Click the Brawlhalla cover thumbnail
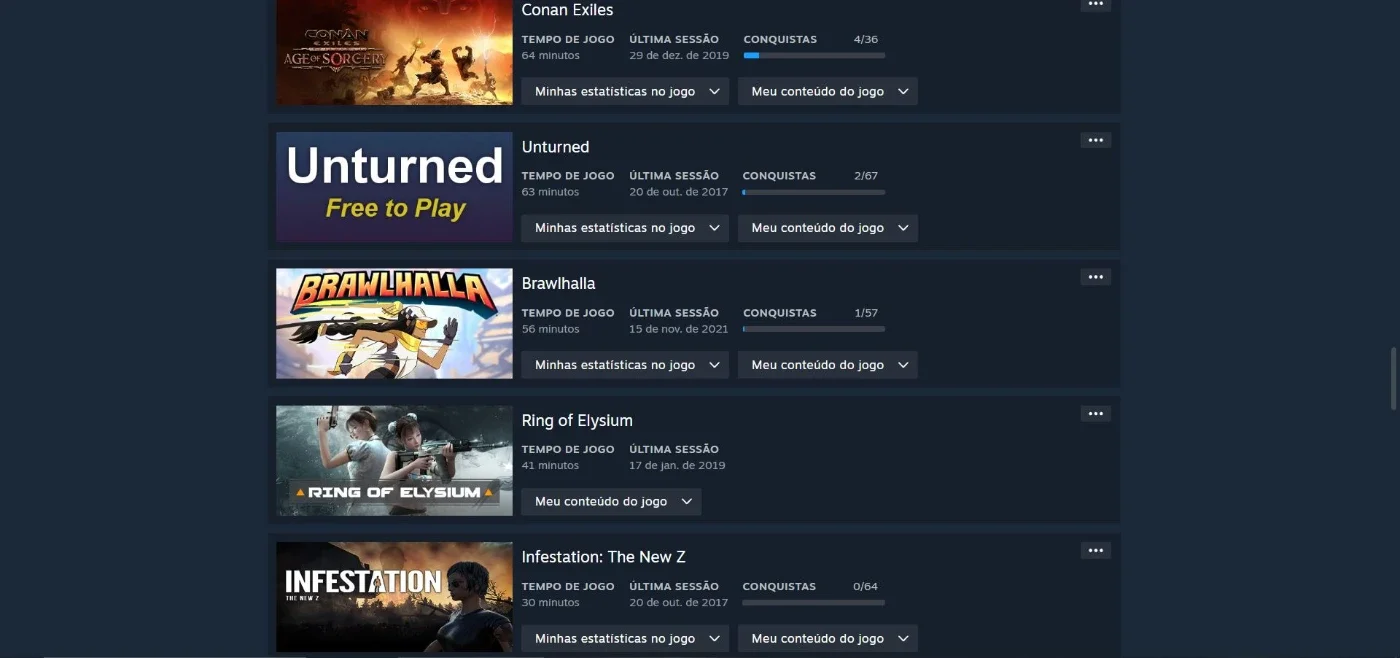 (x=394, y=323)
